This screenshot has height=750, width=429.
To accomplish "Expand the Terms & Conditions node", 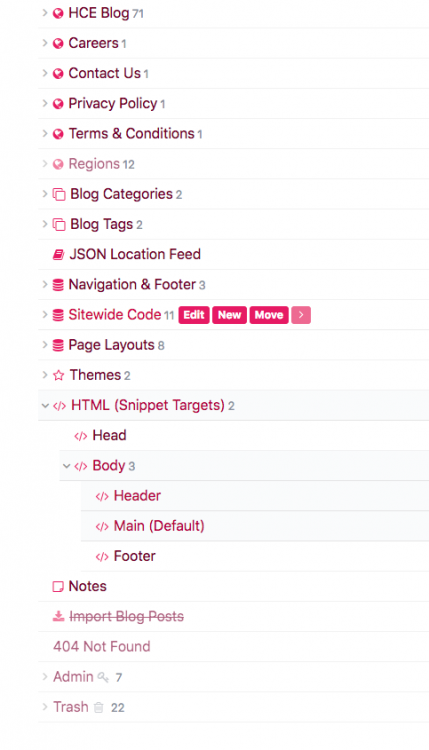I will coord(44,133).
